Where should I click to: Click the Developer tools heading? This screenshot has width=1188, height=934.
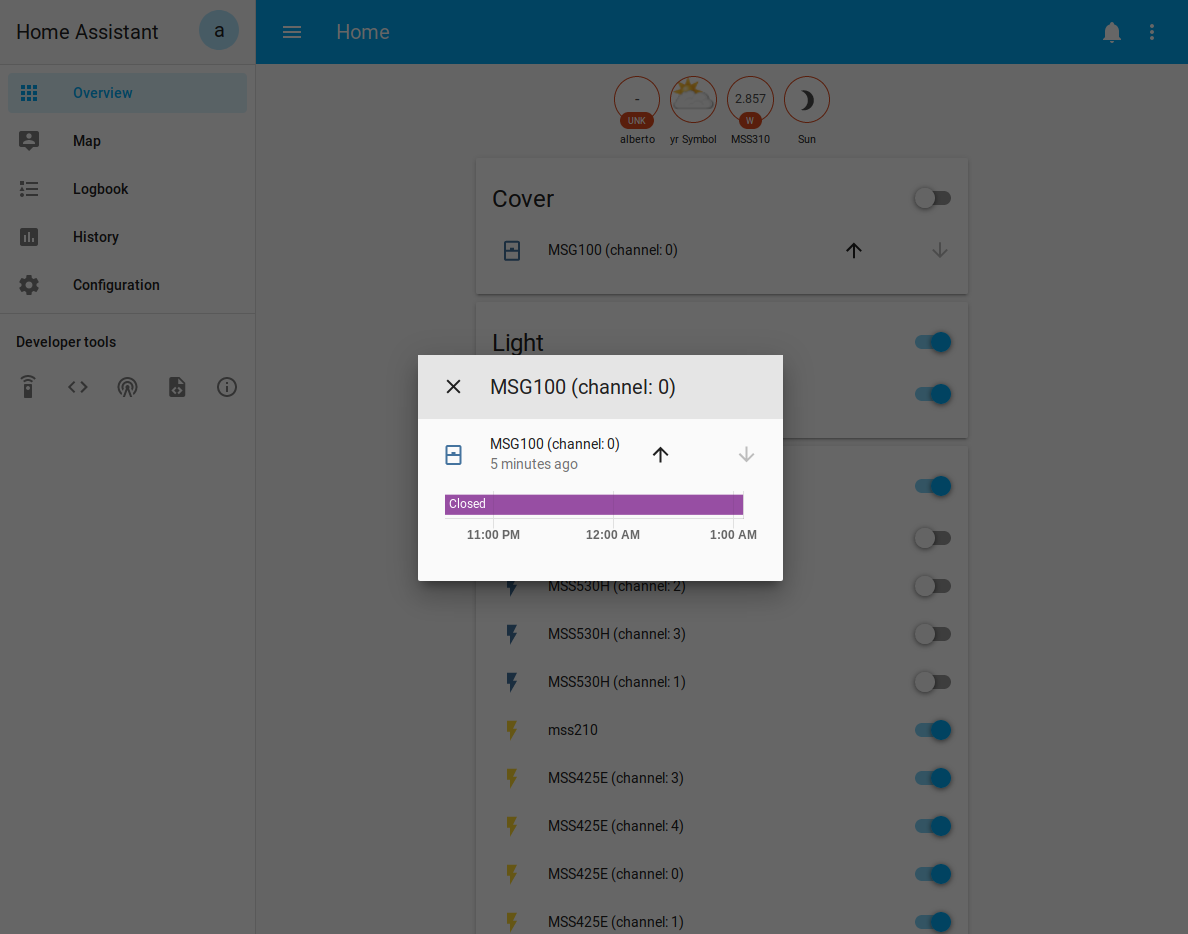pyautogui.click(x=66, y=342)
